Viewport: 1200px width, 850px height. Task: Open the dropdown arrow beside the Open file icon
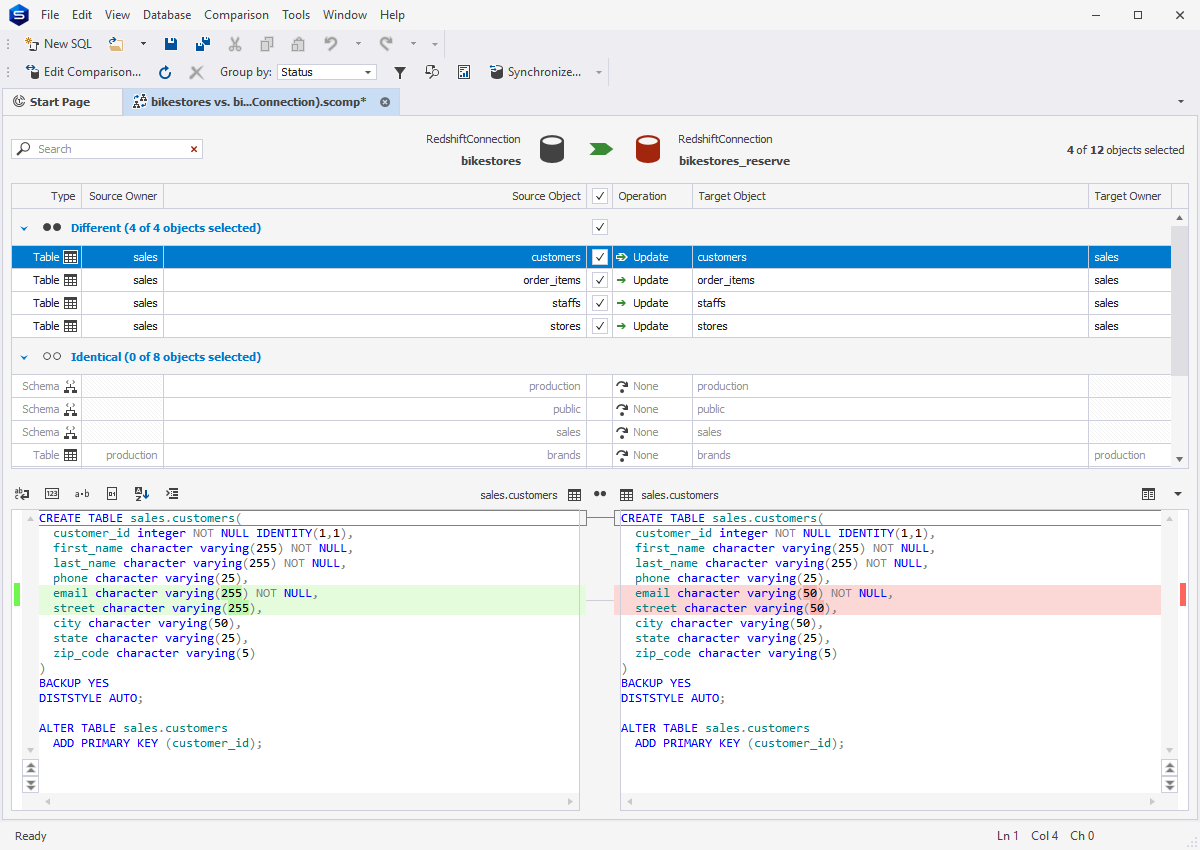pos(142,44)
